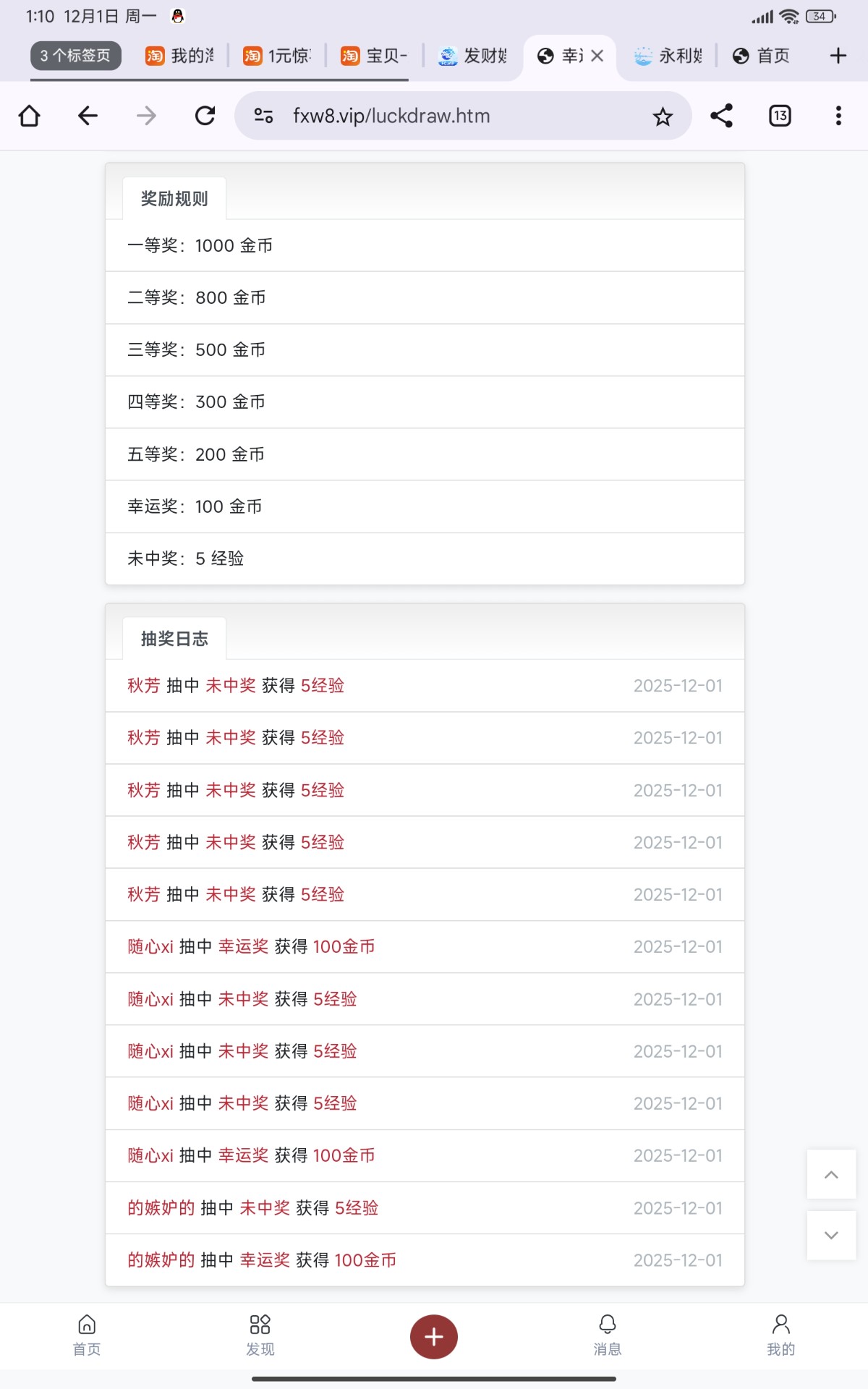Switch to the 发财 browser tab

[x=473, y=56]
